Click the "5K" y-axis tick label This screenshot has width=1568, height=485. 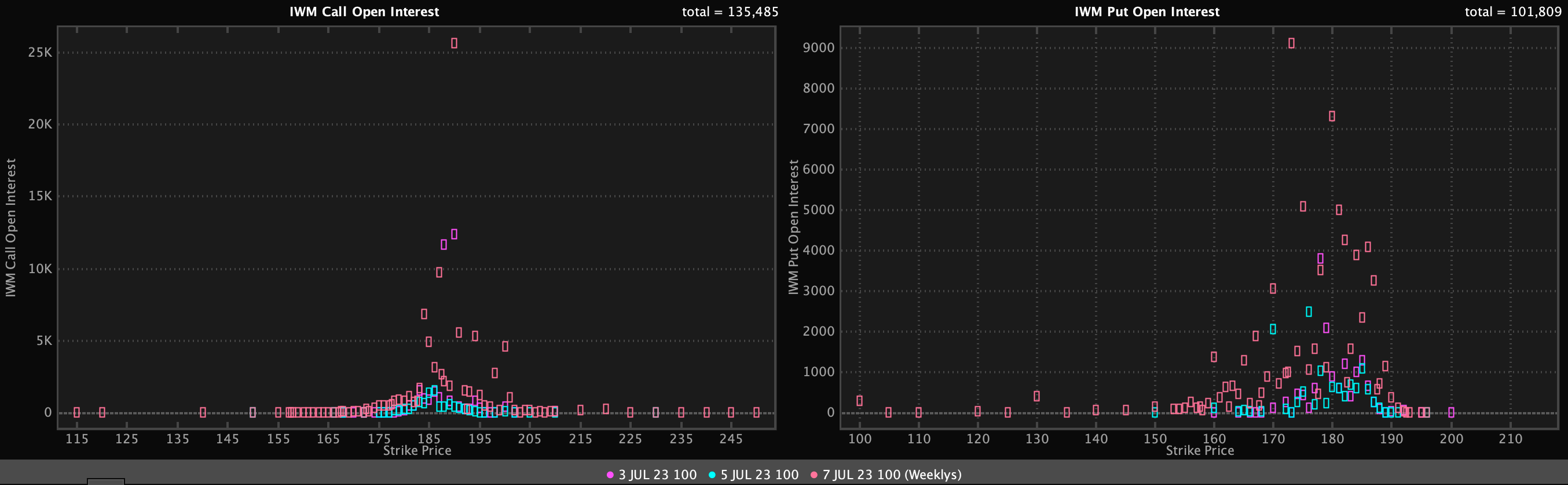(45, 340)
